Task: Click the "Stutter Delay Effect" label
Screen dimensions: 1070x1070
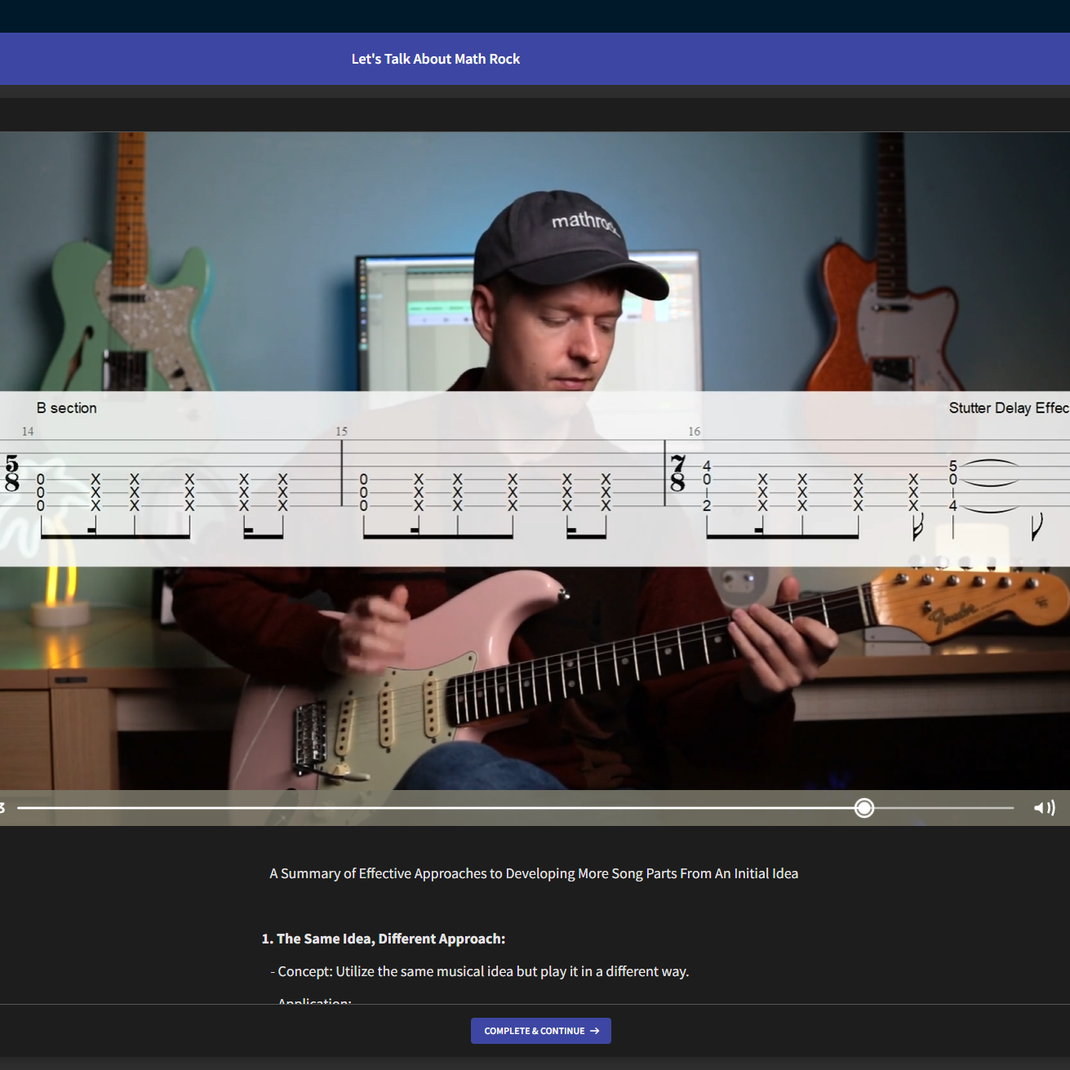Action: (x=1008, y=408)
